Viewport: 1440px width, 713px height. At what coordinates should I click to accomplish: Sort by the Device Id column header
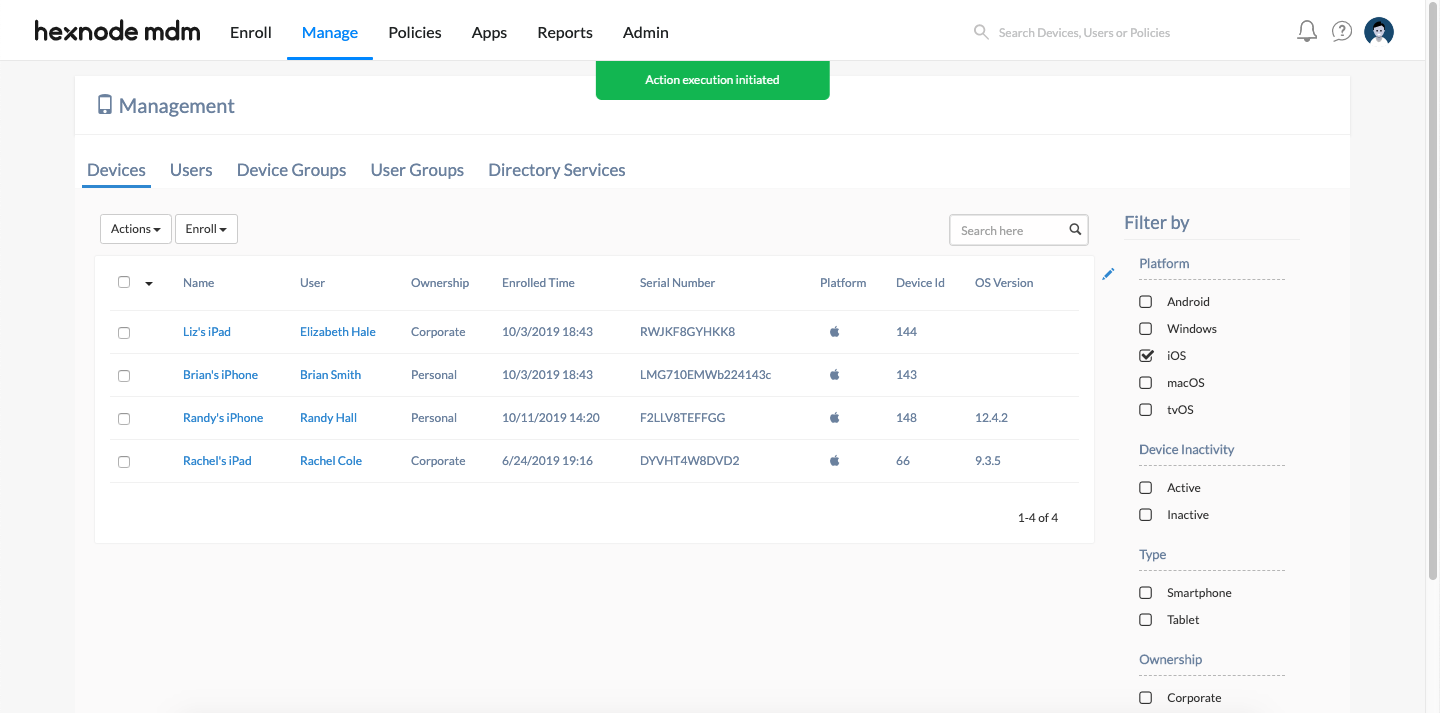pos(920,283)
